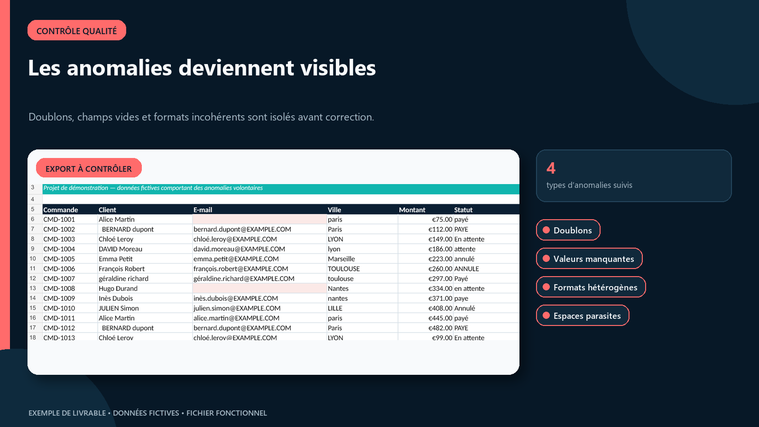
Task: Click the empty e-mail cell for CMD-1001
Action: coord(259,219)
